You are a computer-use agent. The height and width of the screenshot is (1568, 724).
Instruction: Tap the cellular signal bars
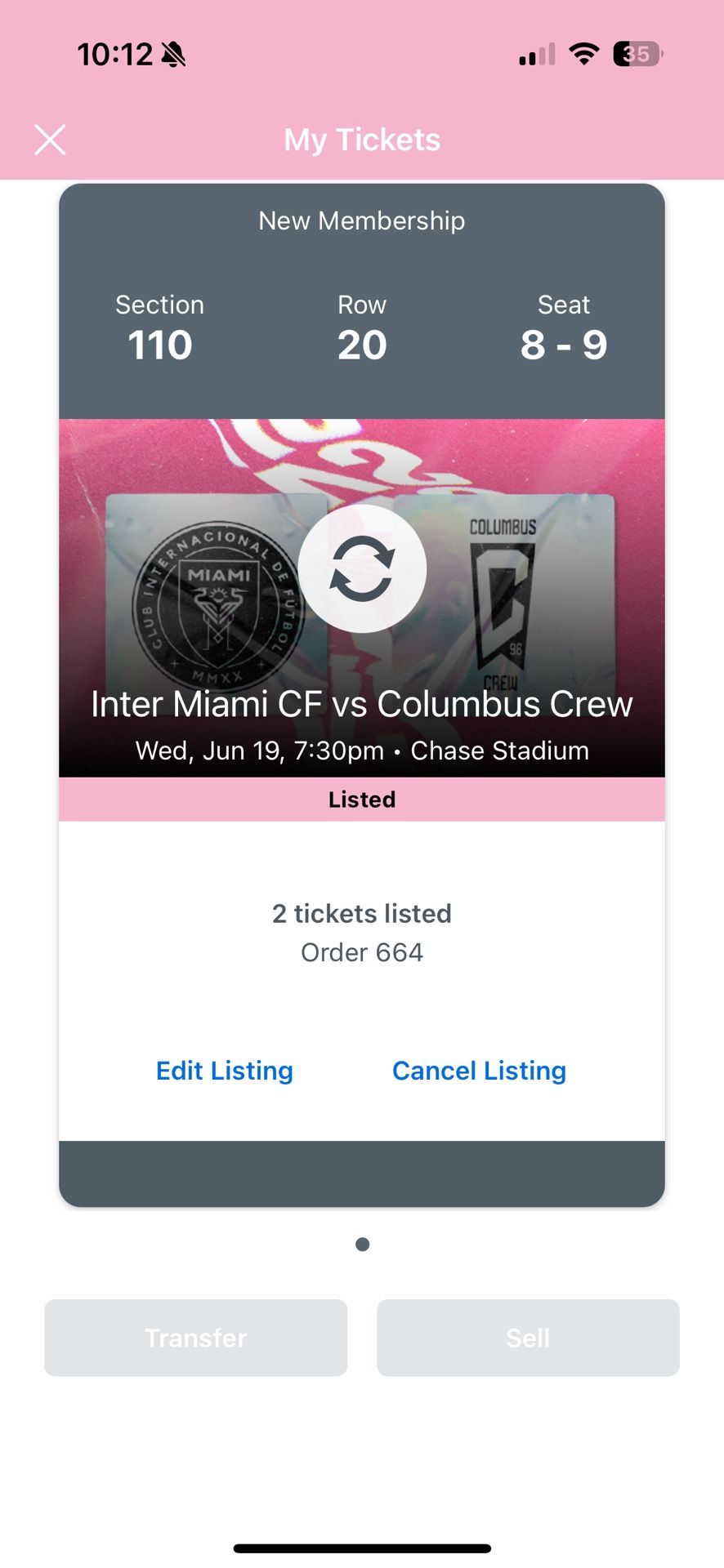coord(537,55)
